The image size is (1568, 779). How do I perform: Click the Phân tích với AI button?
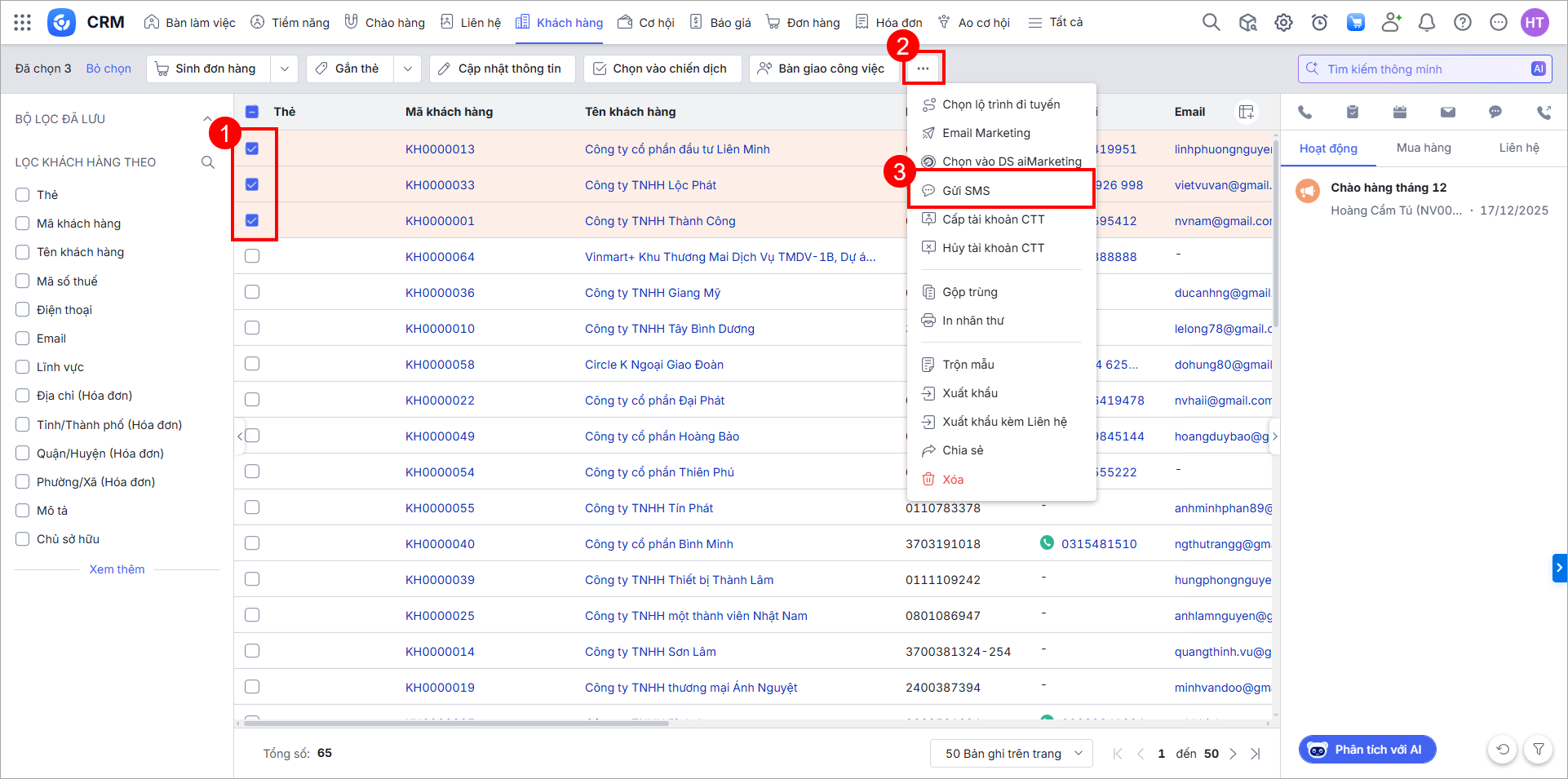click(1367, 750)
